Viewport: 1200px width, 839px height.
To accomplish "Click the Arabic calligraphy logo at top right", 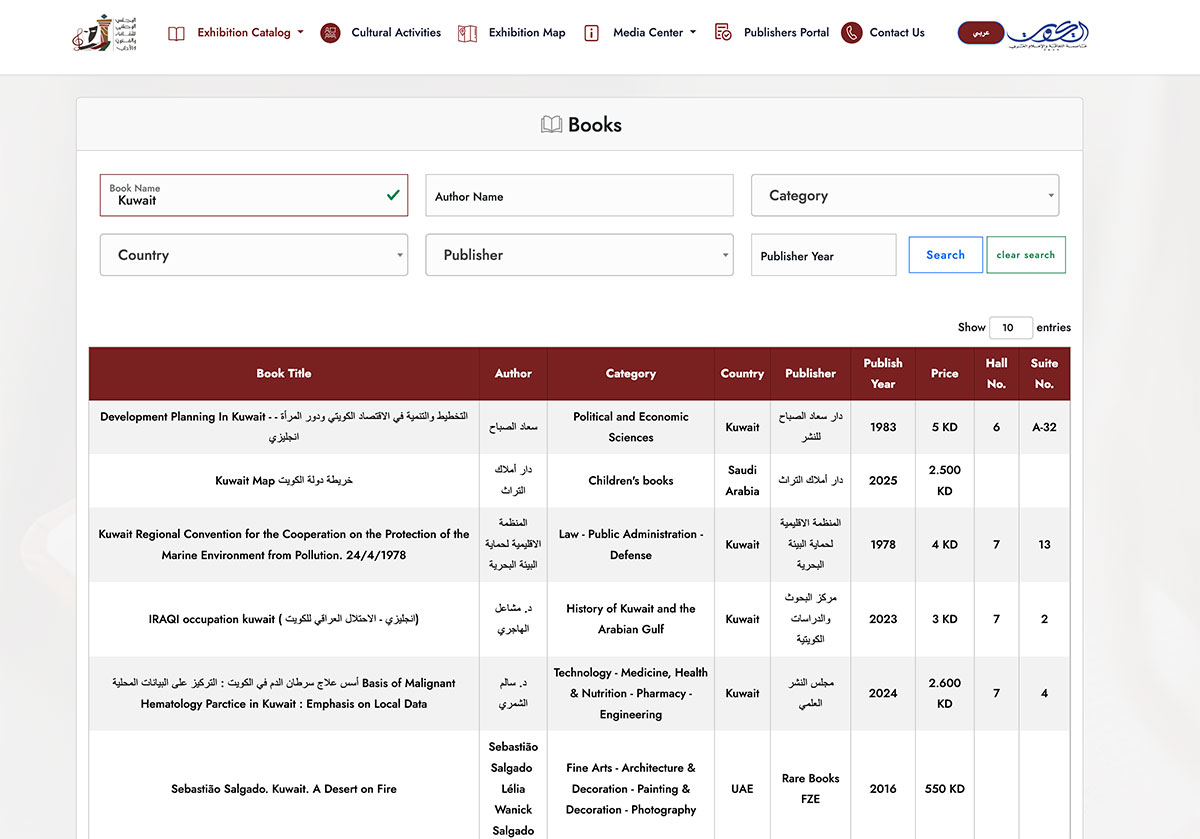I will [1047, 33].
